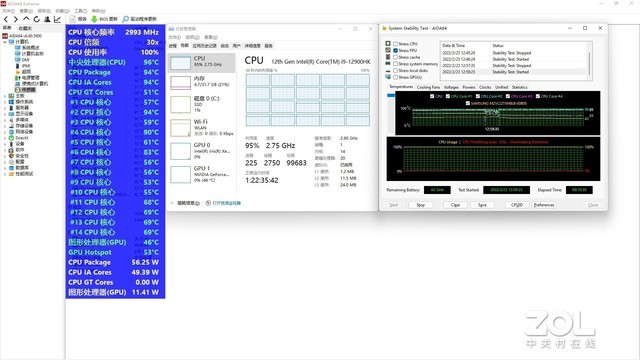Click the green BIOS update arrow icon
The height and width of the screenshot is (360, 640).
[94, 19]
